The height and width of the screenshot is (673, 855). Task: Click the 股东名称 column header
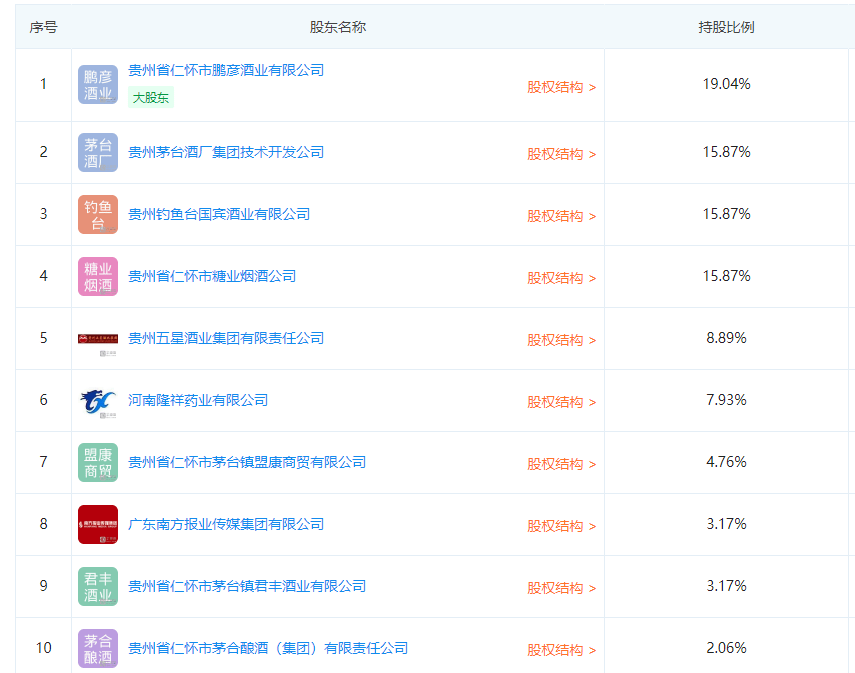(x=338, y=27)
